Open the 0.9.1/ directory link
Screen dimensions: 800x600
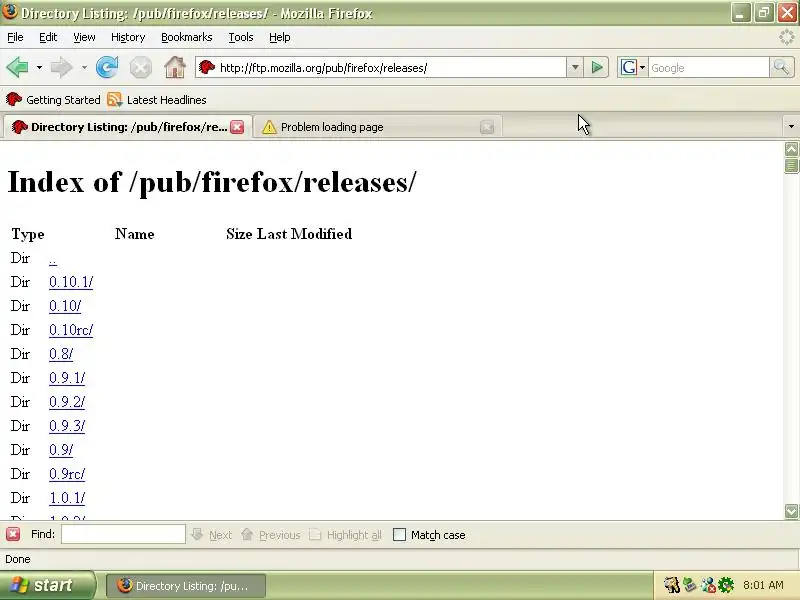coord(67,378)
